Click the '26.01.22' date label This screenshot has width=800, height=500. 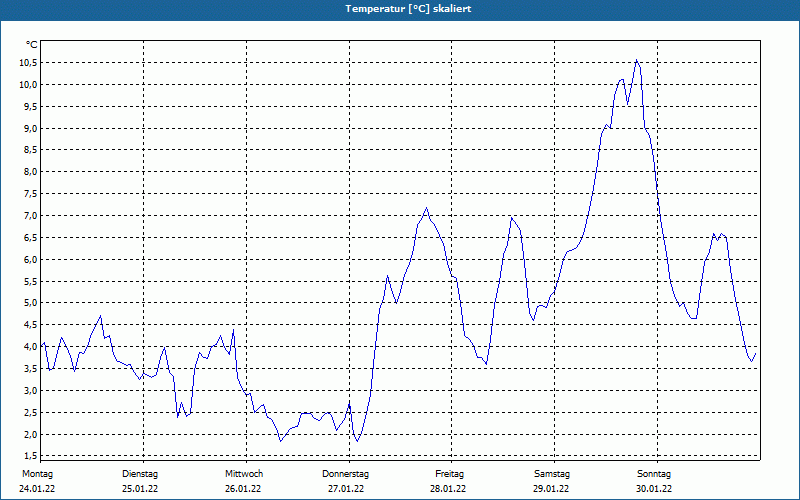[243, 489]
